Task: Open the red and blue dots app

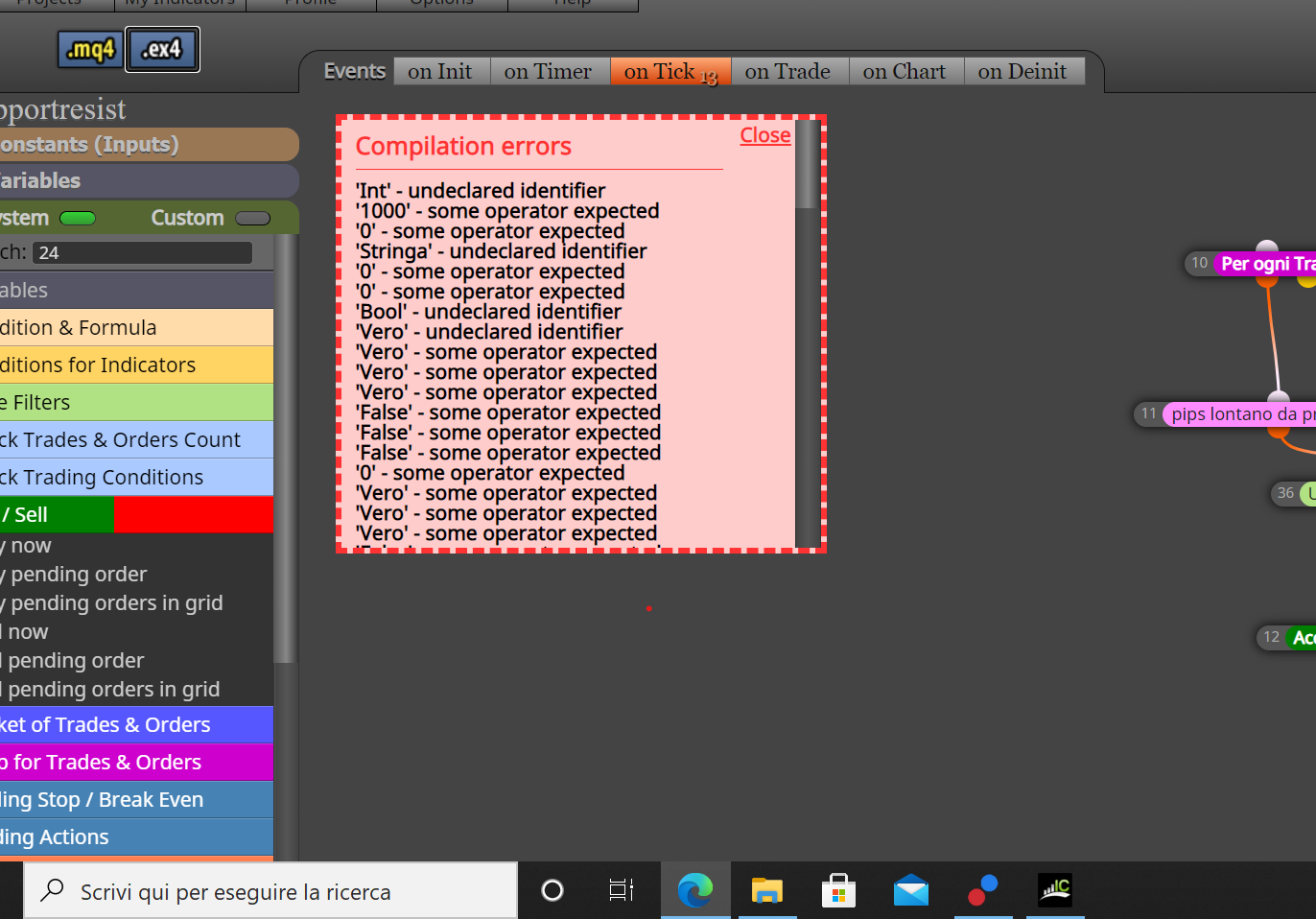Action: click(x=982, y=890)
